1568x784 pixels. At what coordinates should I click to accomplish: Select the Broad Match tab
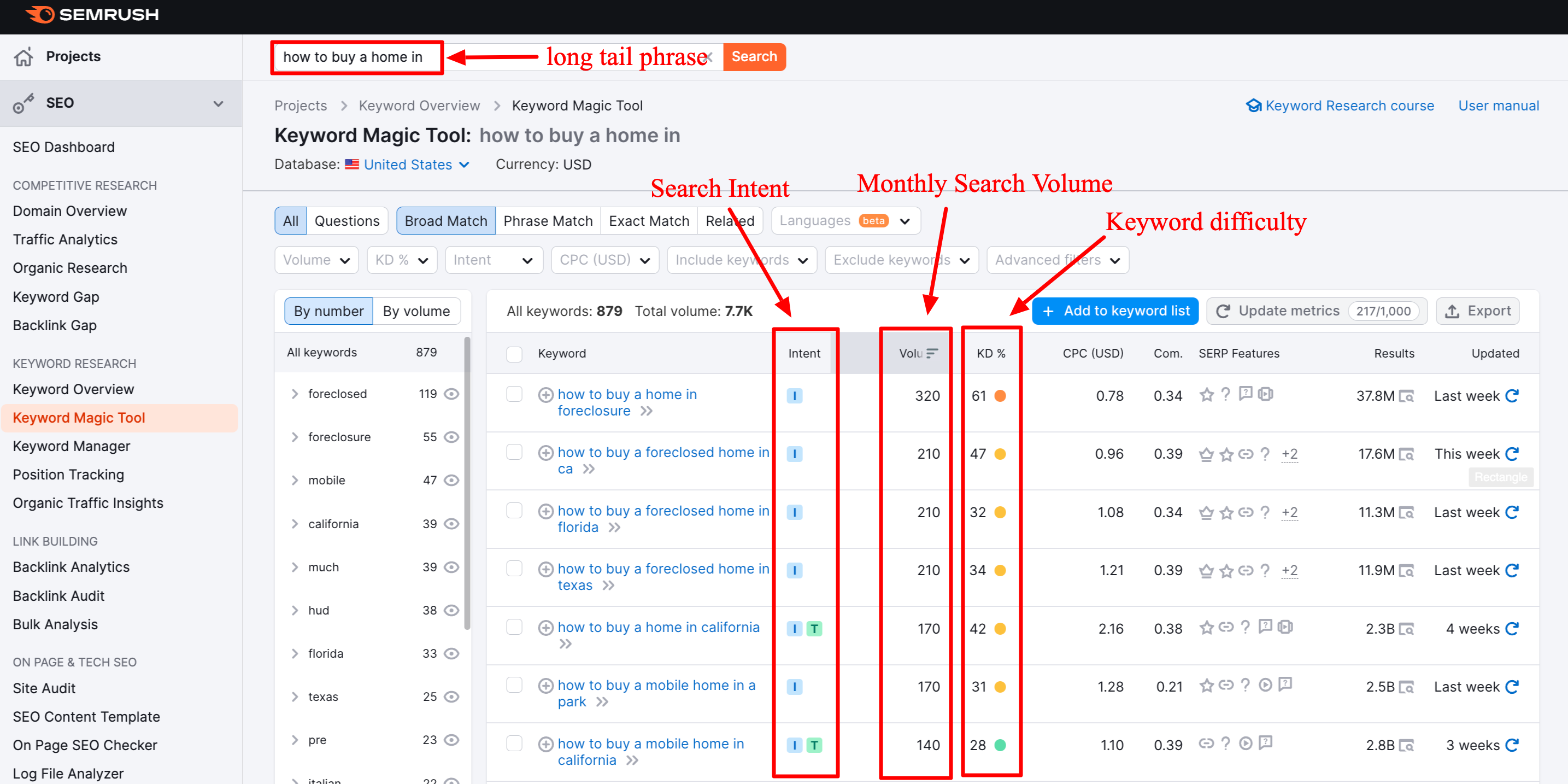[446, 221]
